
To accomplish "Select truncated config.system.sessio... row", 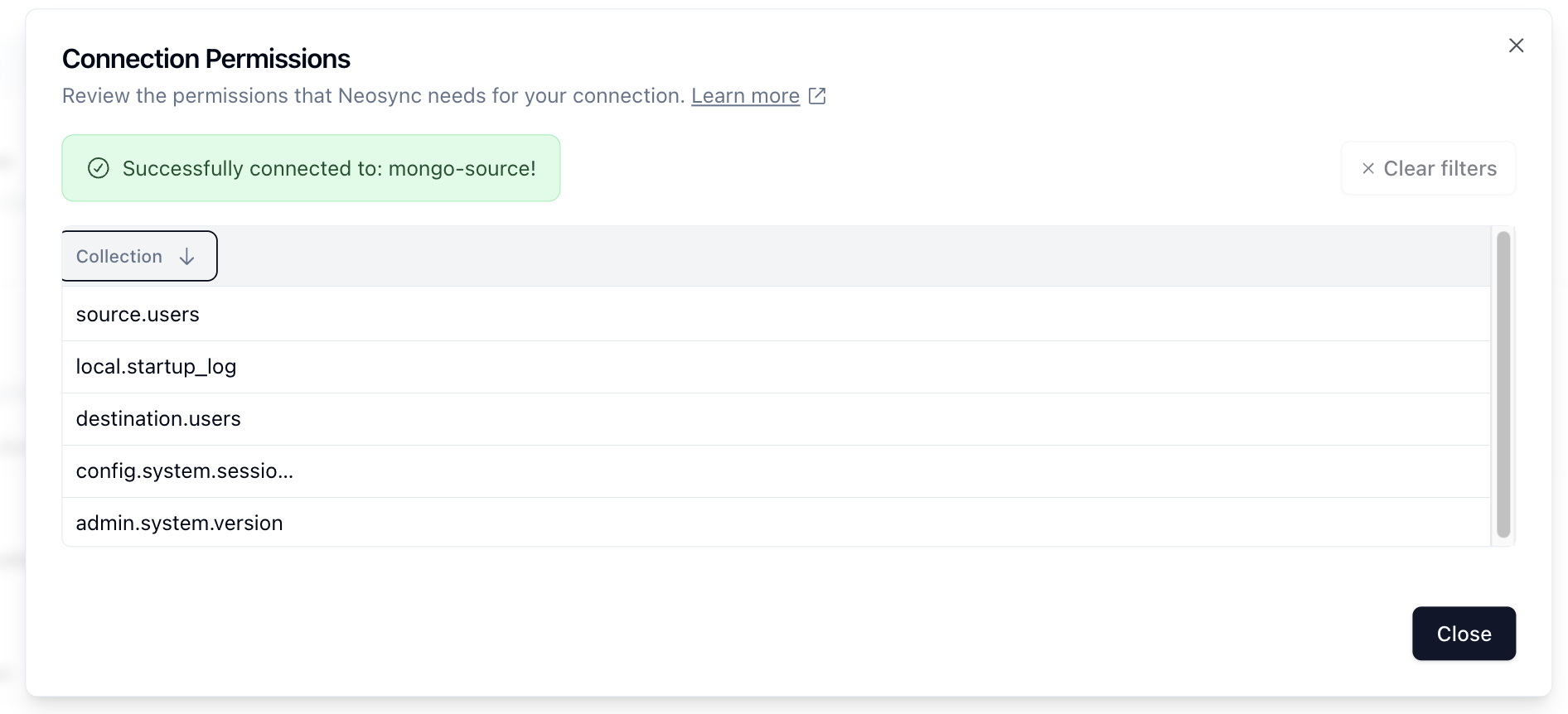I will click(x=776, y=471).
